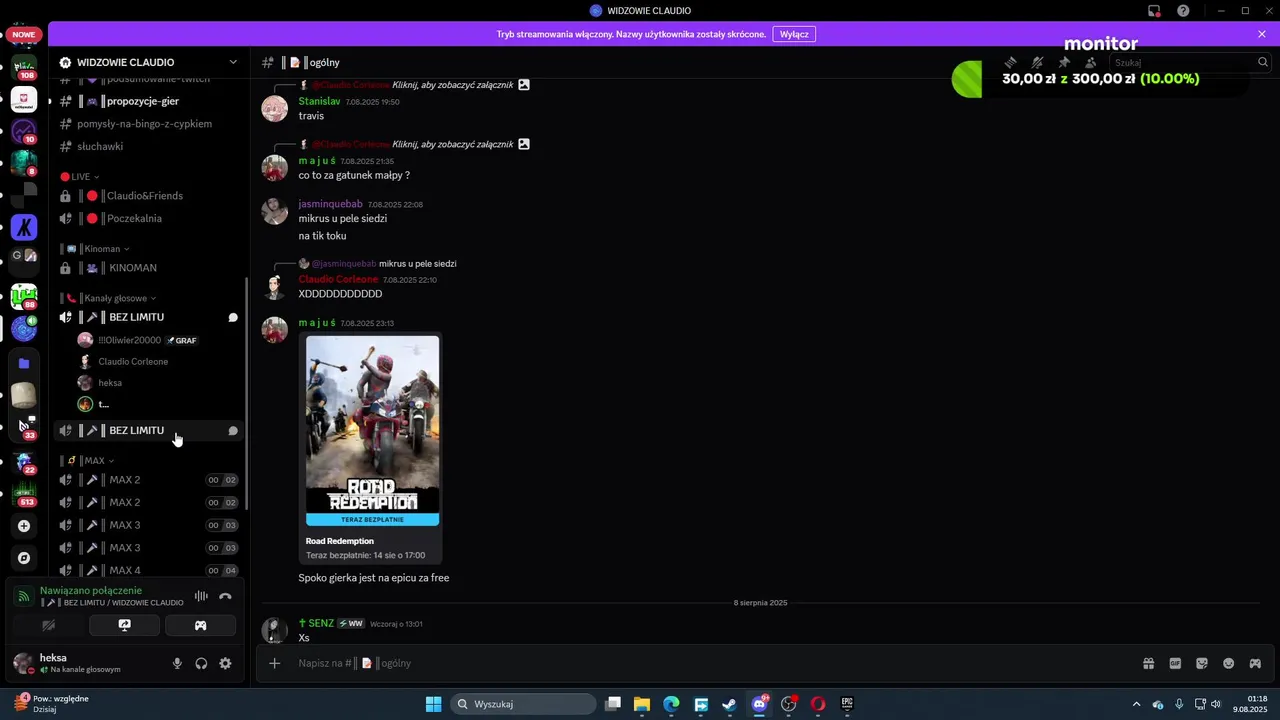This screenshot has width=1280, height=720.
Task: Turn on camera in voice panel
Action: point(48,626)
